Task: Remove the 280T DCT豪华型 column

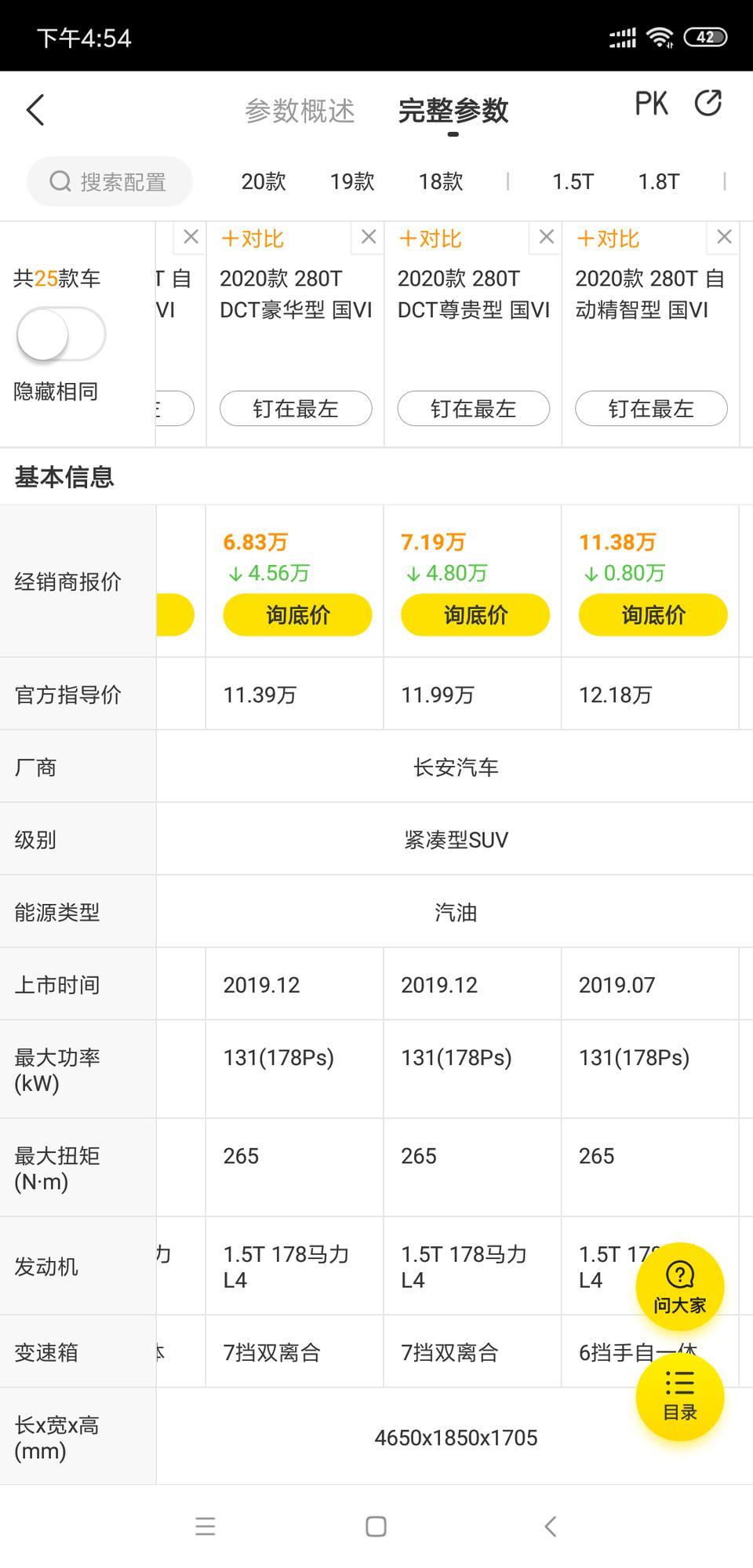Action: pyautogui.click(x=369, y=237)
